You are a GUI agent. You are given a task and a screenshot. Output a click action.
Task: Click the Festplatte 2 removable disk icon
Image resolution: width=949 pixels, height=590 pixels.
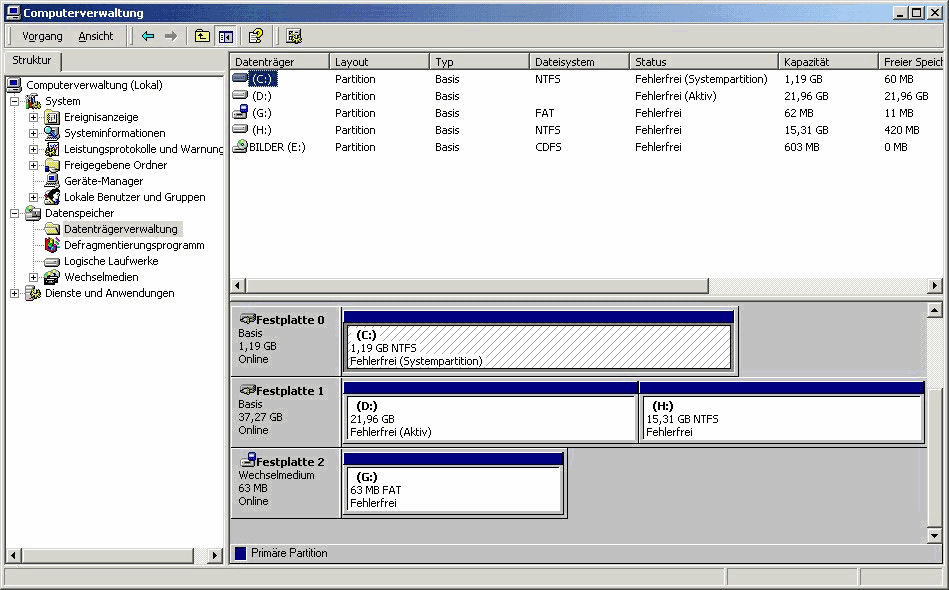pos(248,460)
